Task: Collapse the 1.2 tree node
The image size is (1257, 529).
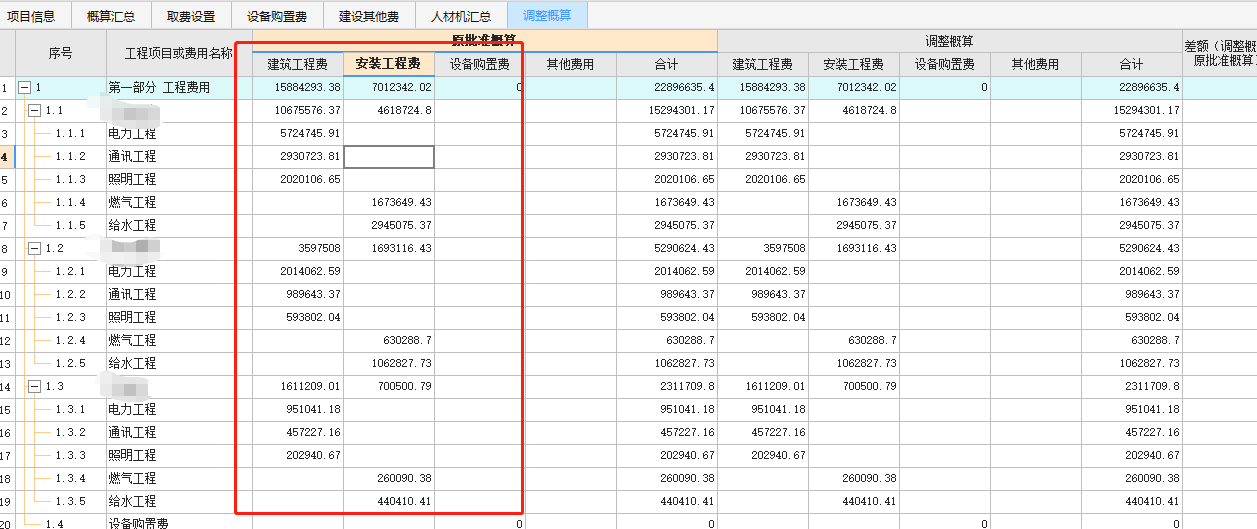Action: [x=35, y=249]
